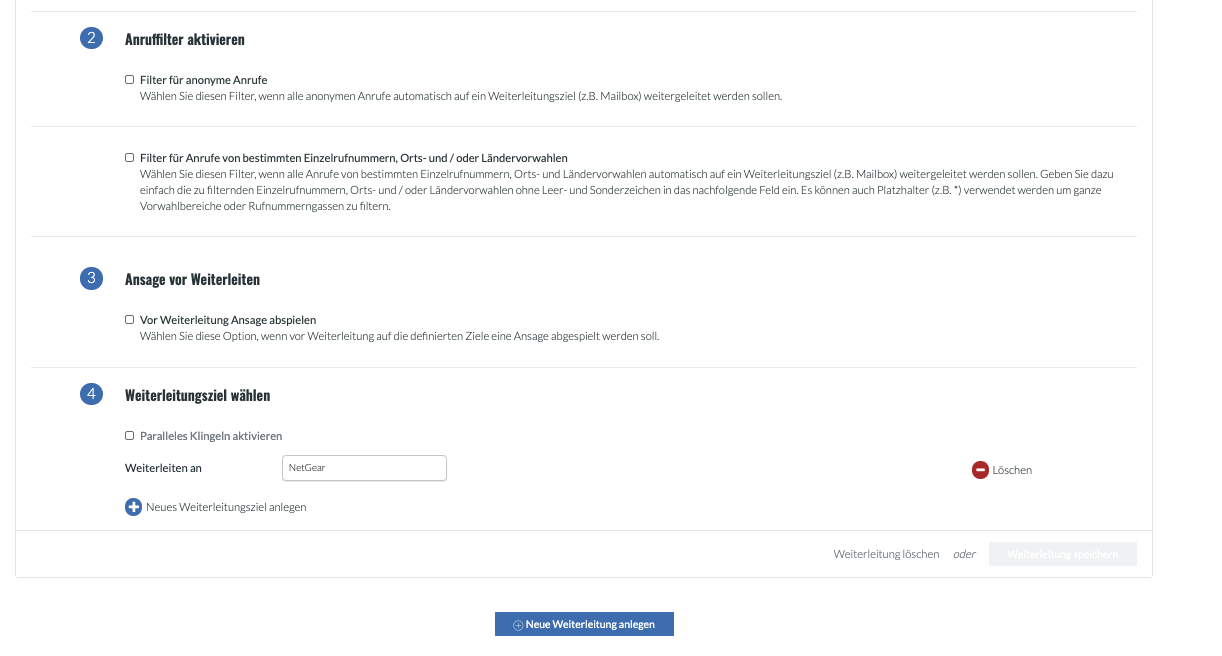
Task: Click the blue plus icon for new Weiterleitungsziel
Action: [x=133, y=507]
